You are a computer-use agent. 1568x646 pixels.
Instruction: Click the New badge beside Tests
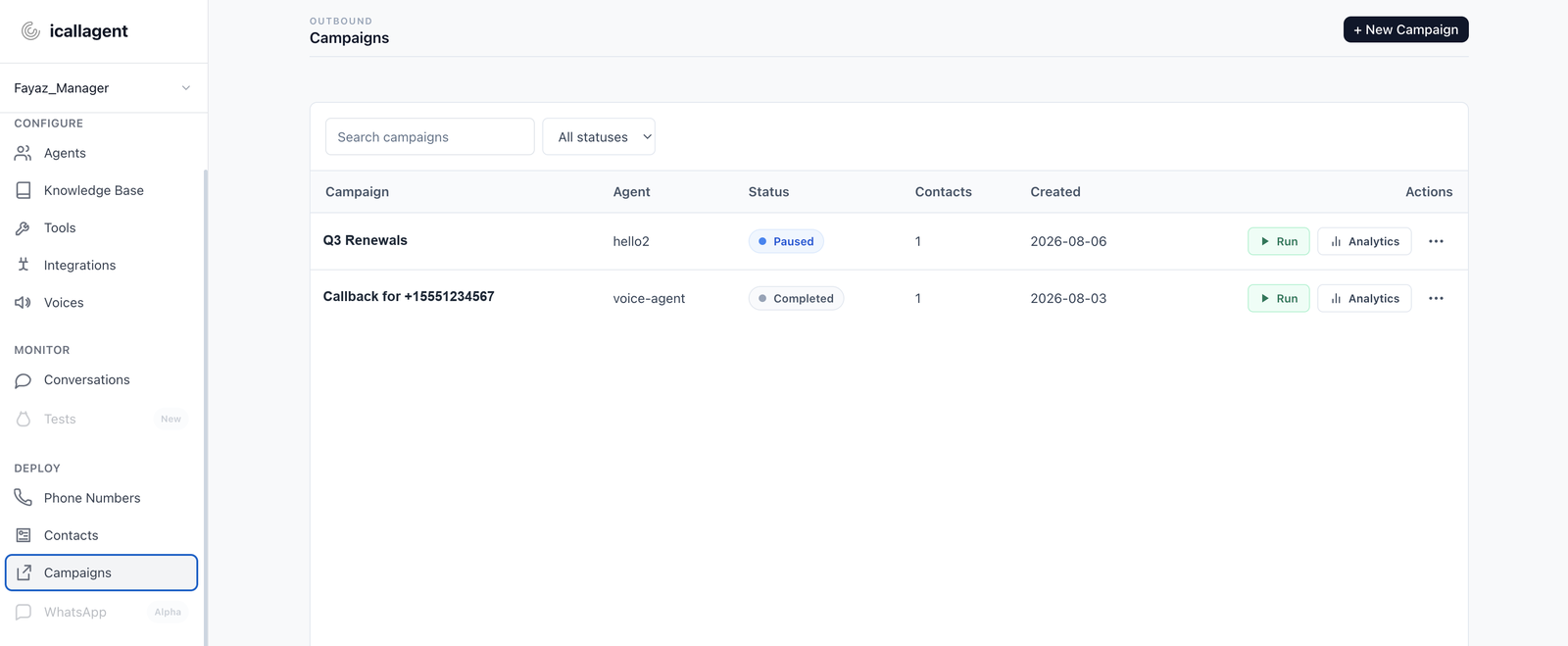tap(171, 419)
